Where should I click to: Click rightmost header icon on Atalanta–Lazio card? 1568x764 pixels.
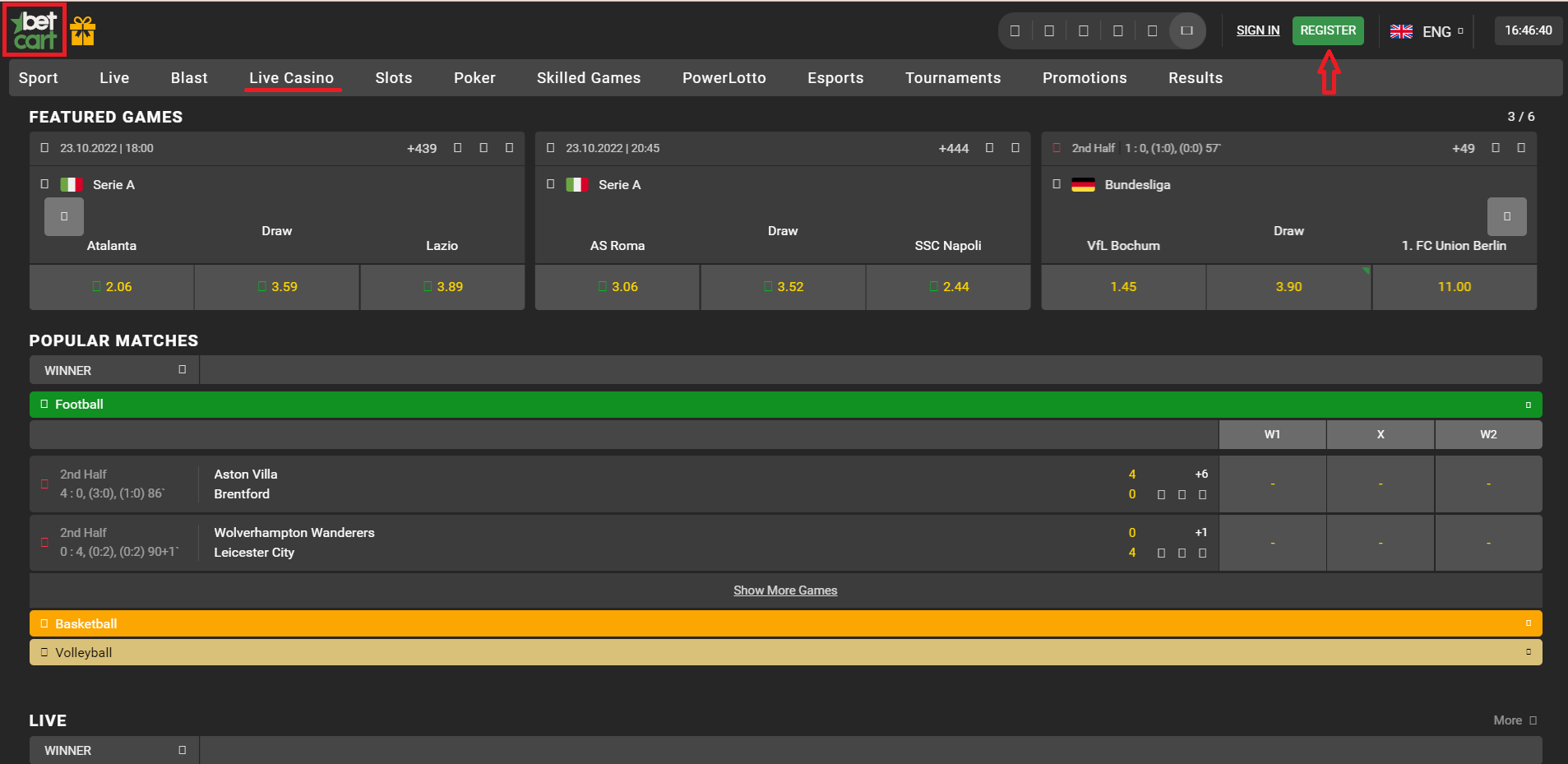pyautogui.click(x=509, y=148)
